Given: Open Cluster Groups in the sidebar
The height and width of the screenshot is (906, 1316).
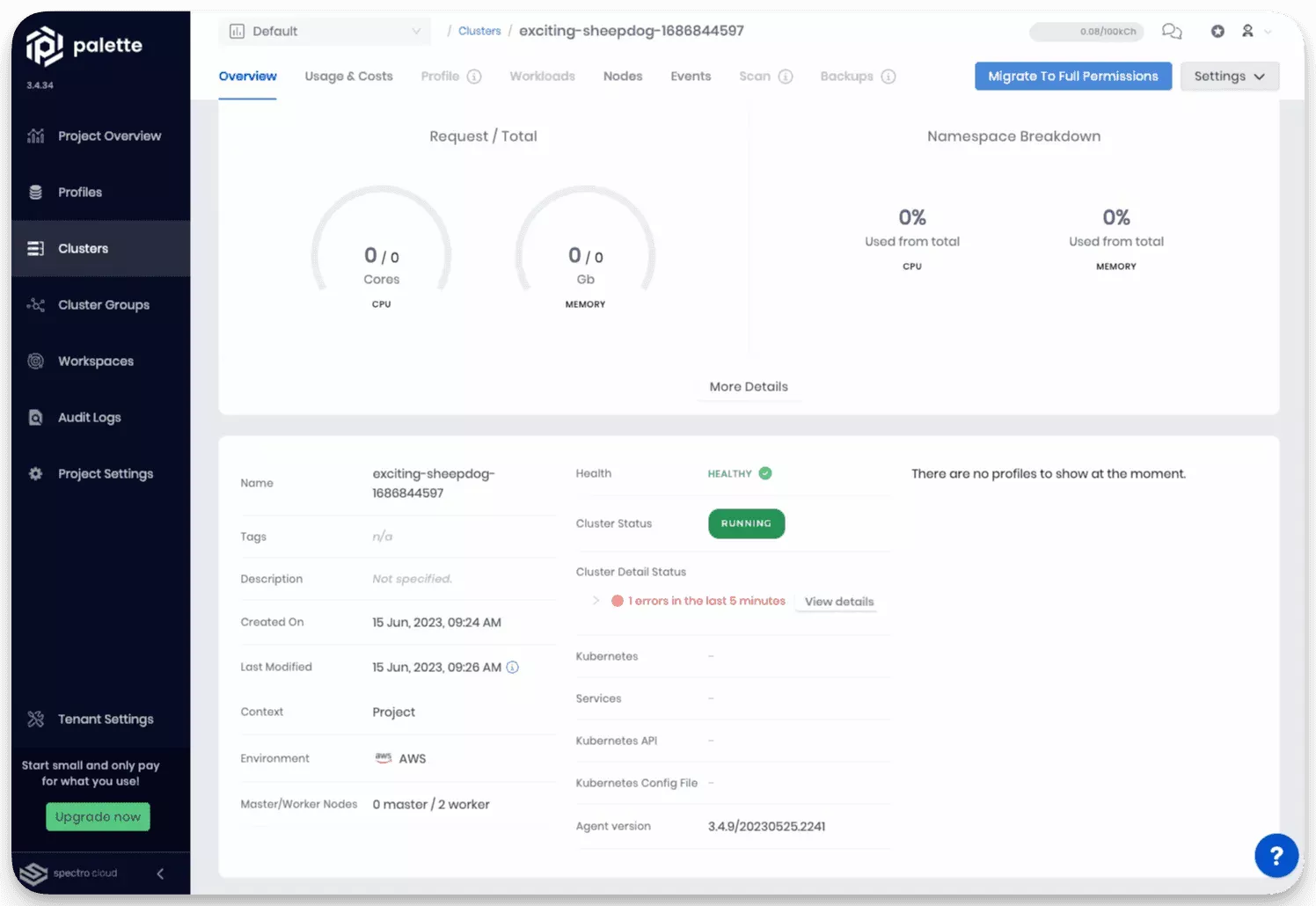Looking at the screenshot, I should pos(103,304).
